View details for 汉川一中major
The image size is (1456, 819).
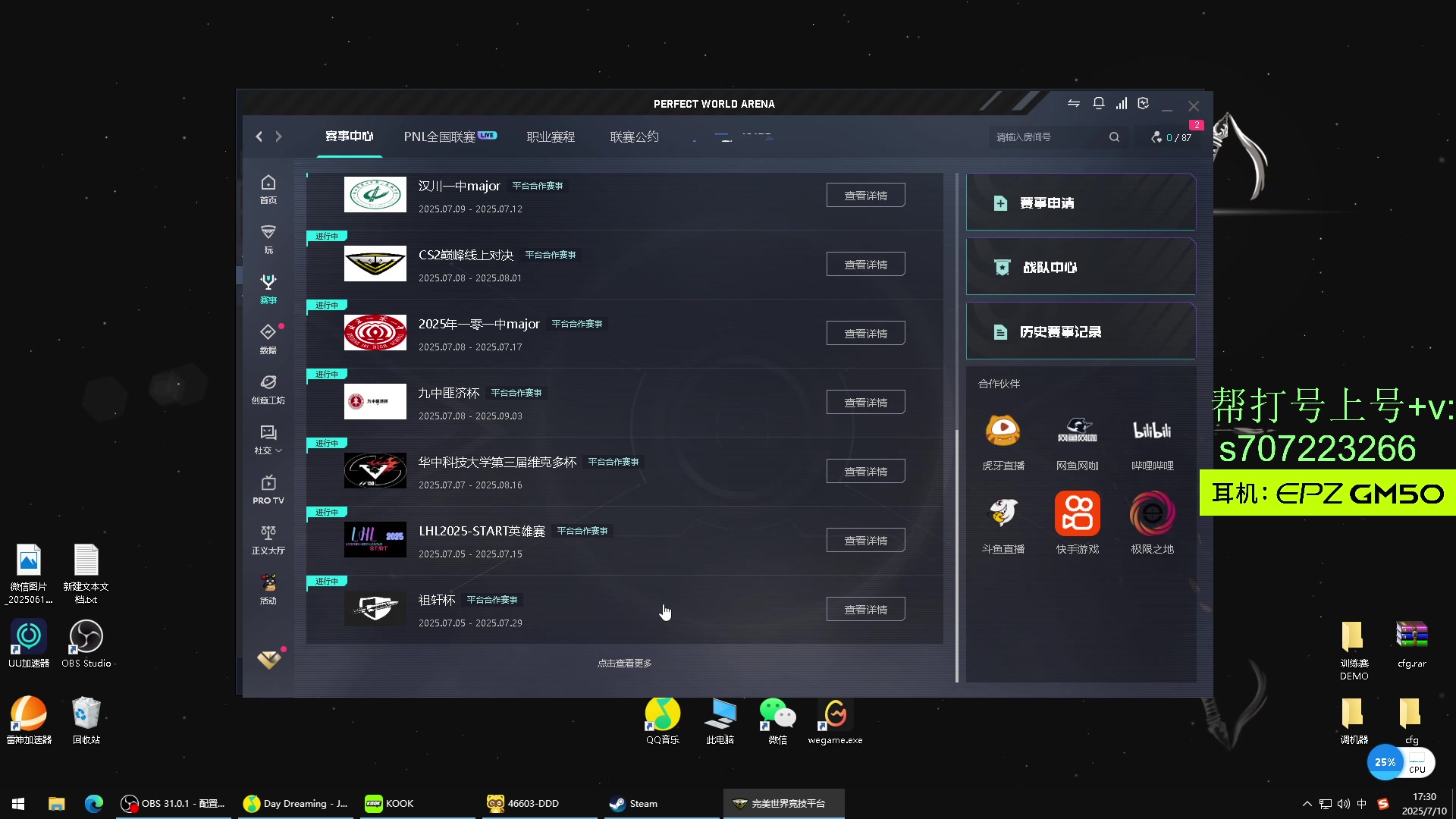(x=865, y=196)
